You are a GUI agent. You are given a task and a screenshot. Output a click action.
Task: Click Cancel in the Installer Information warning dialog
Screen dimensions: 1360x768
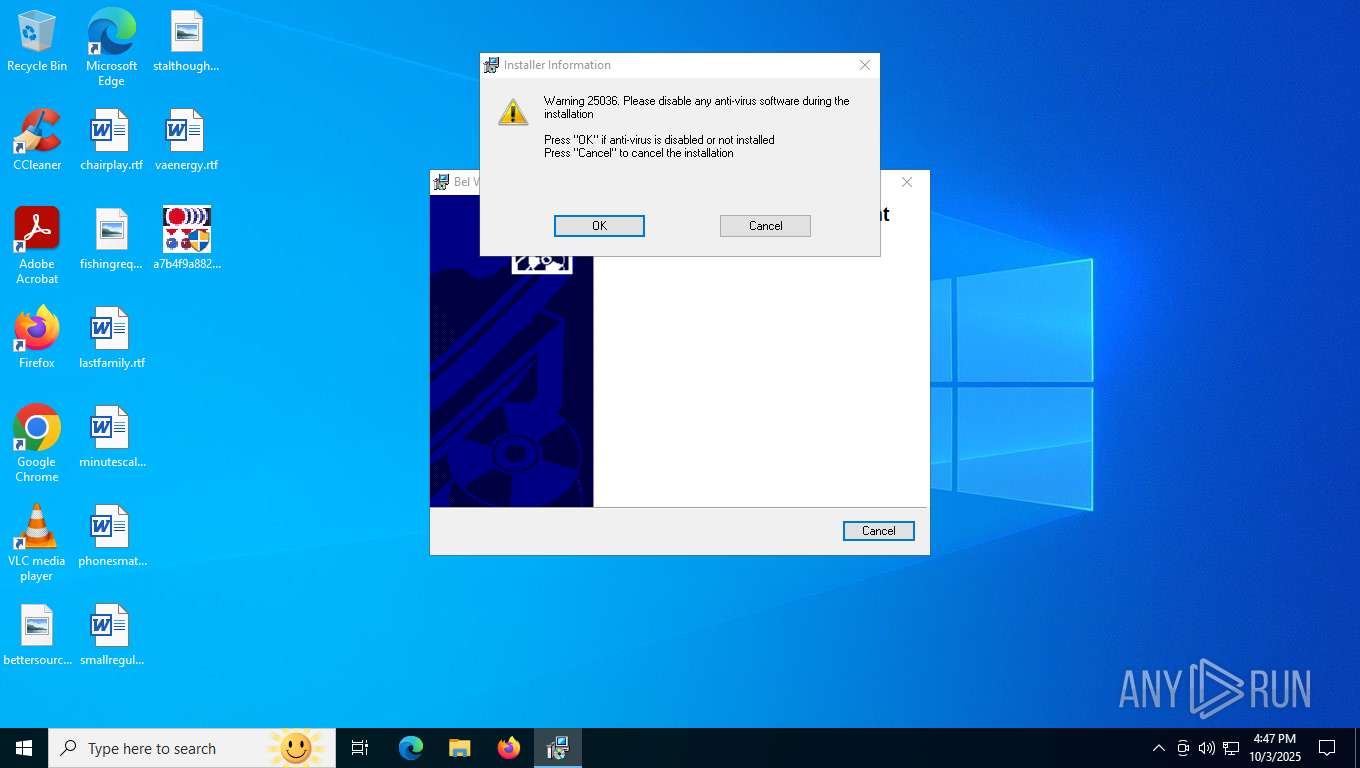[x=765, y=226]
